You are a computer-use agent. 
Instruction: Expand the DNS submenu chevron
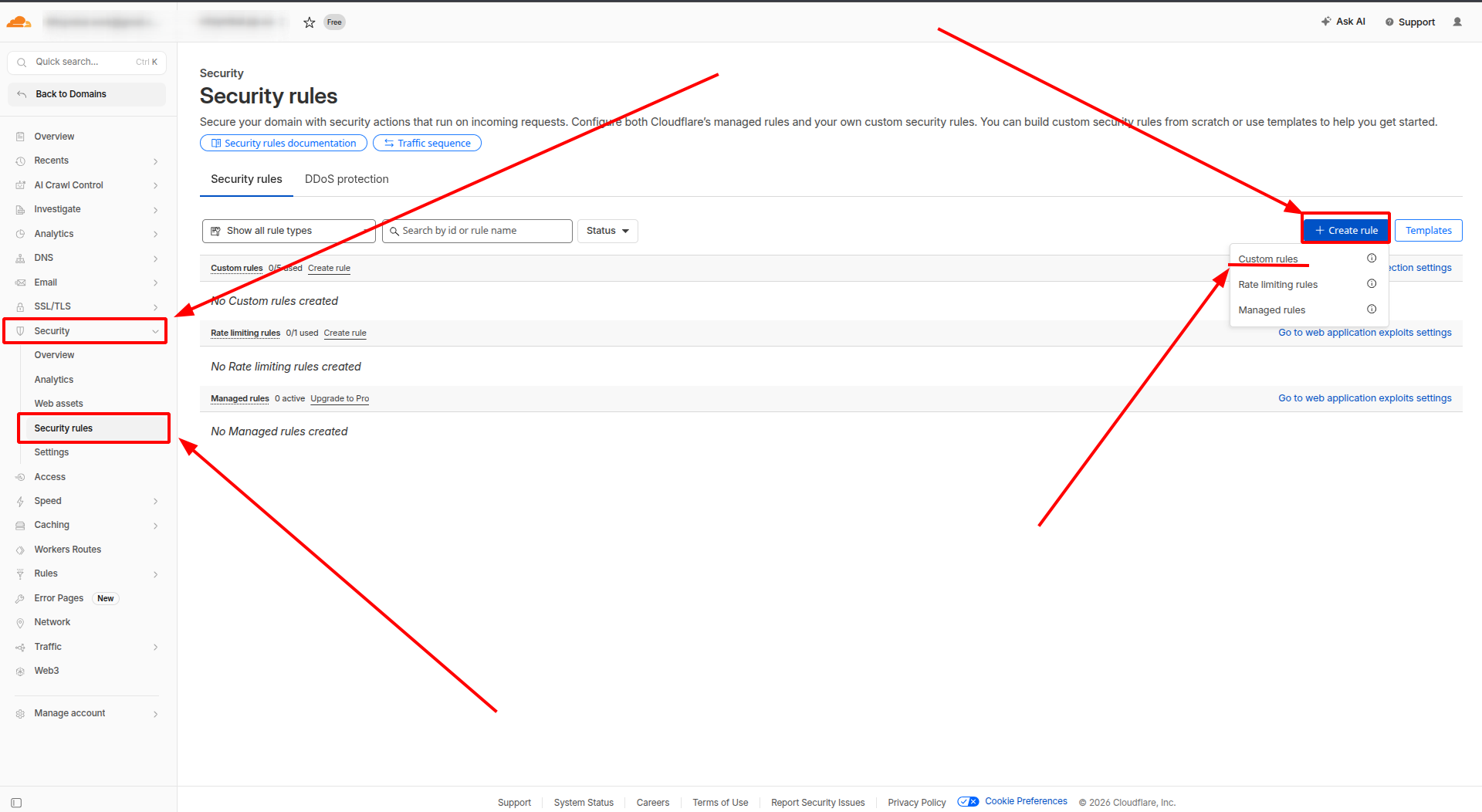click(156, 259)
